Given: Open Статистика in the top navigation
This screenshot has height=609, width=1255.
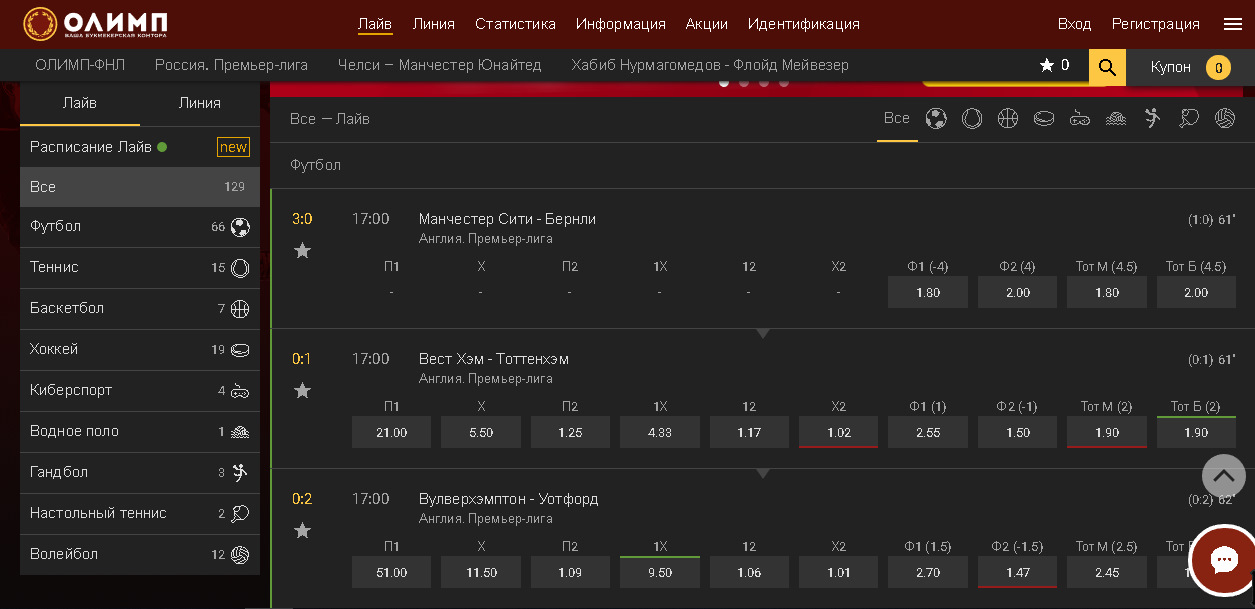Looking at the screenshot, I should (x=515, y=24).
